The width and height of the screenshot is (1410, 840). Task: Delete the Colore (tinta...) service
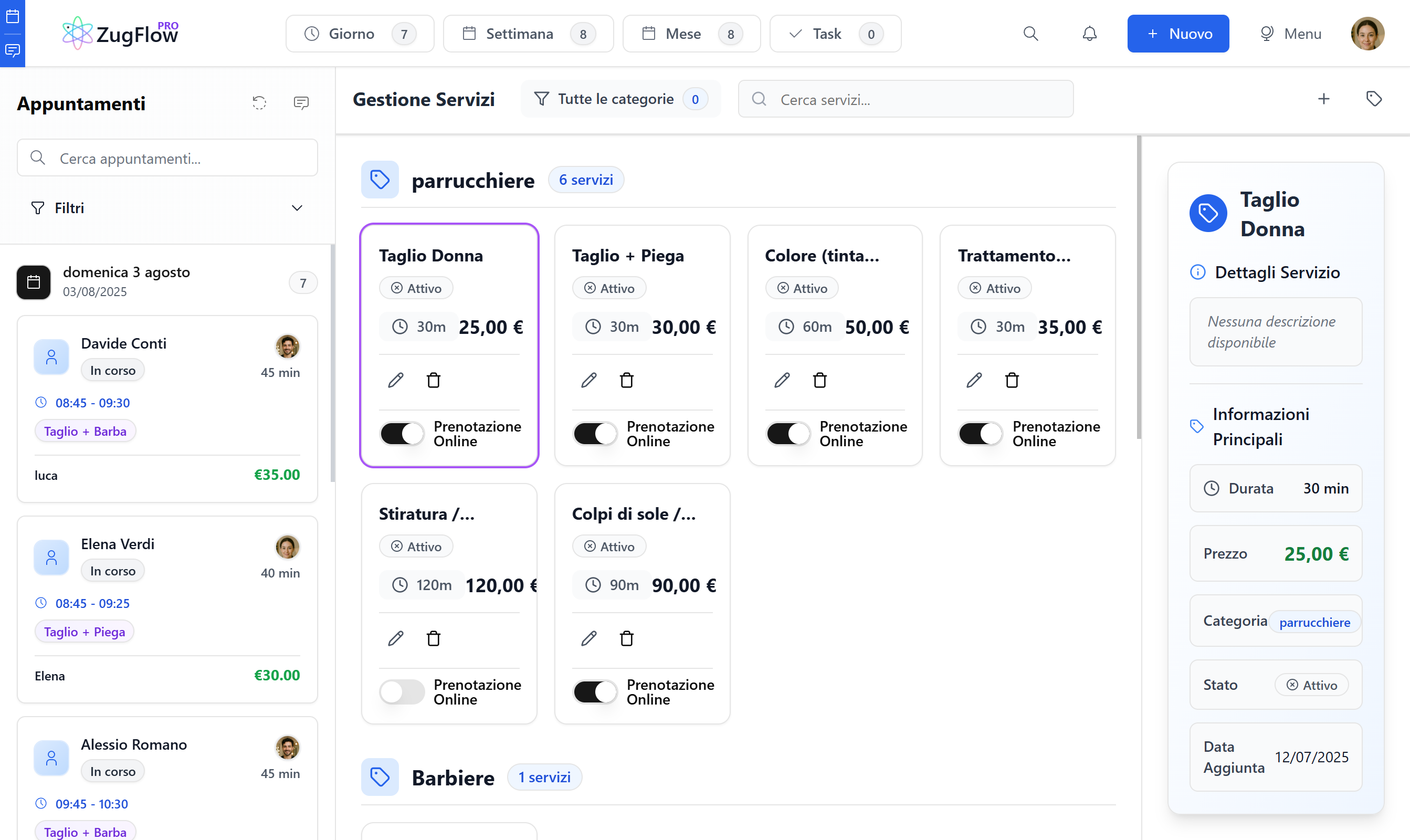[819, 380]
